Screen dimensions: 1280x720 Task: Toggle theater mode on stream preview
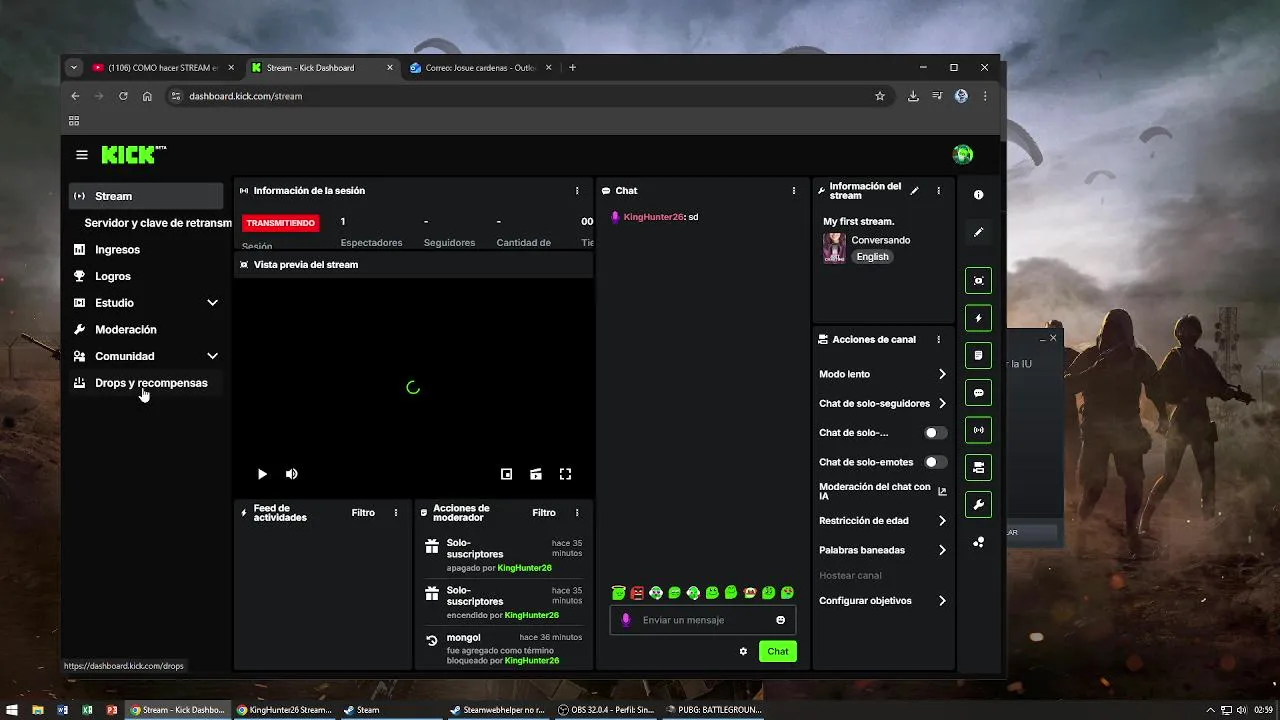click(x=536, y=474)
